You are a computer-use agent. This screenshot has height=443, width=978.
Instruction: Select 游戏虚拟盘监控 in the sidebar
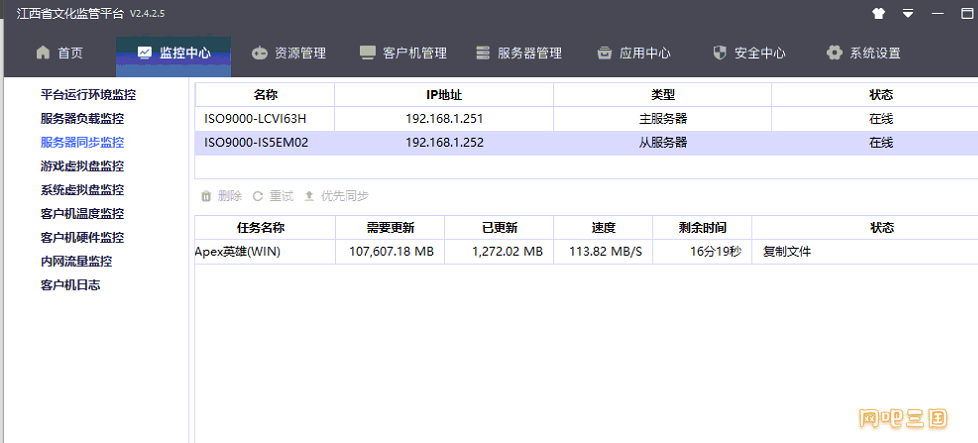point(82,166)
